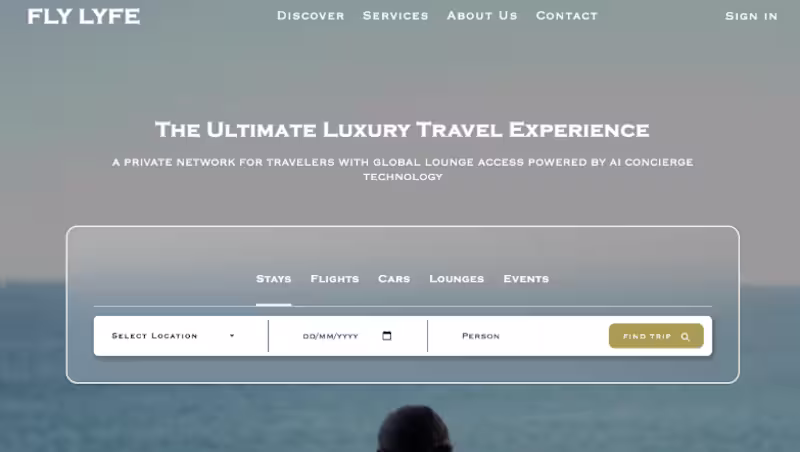Expand the Select Location combo box

click(x=173, y=336)
